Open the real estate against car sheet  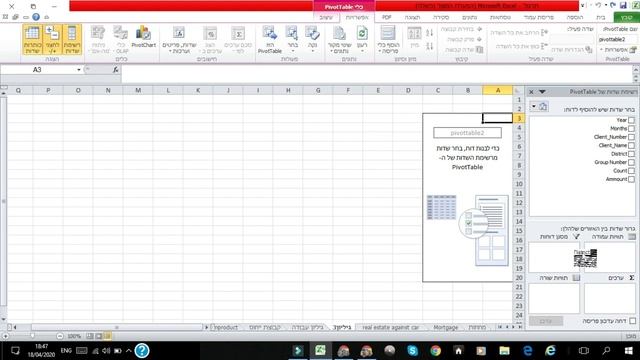(390, 327)
